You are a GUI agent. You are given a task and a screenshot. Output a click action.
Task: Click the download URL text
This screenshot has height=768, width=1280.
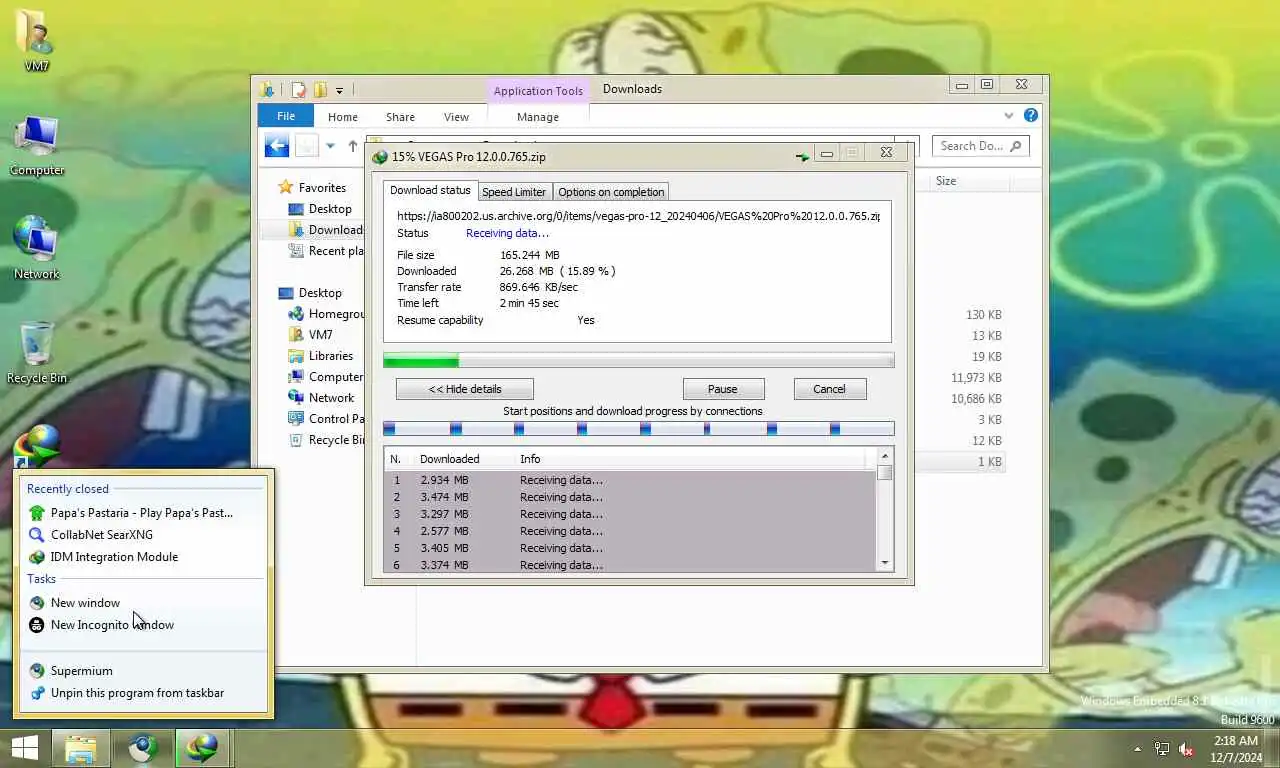pyautogui.click(x=638, y=216)
